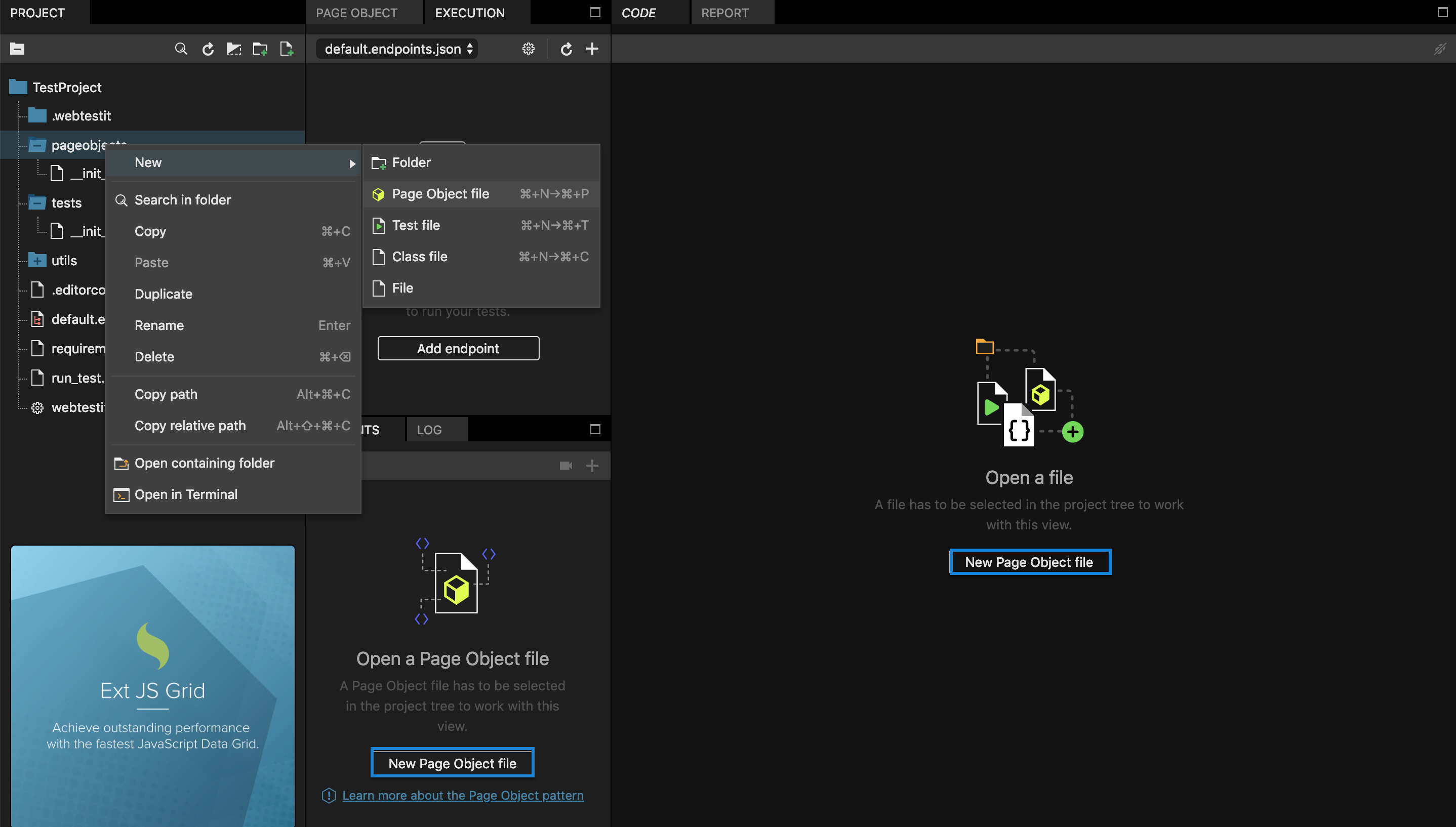Maximize the Execution panel
The height and width of the screenshot is (827, 1456).
pos(595,13)
